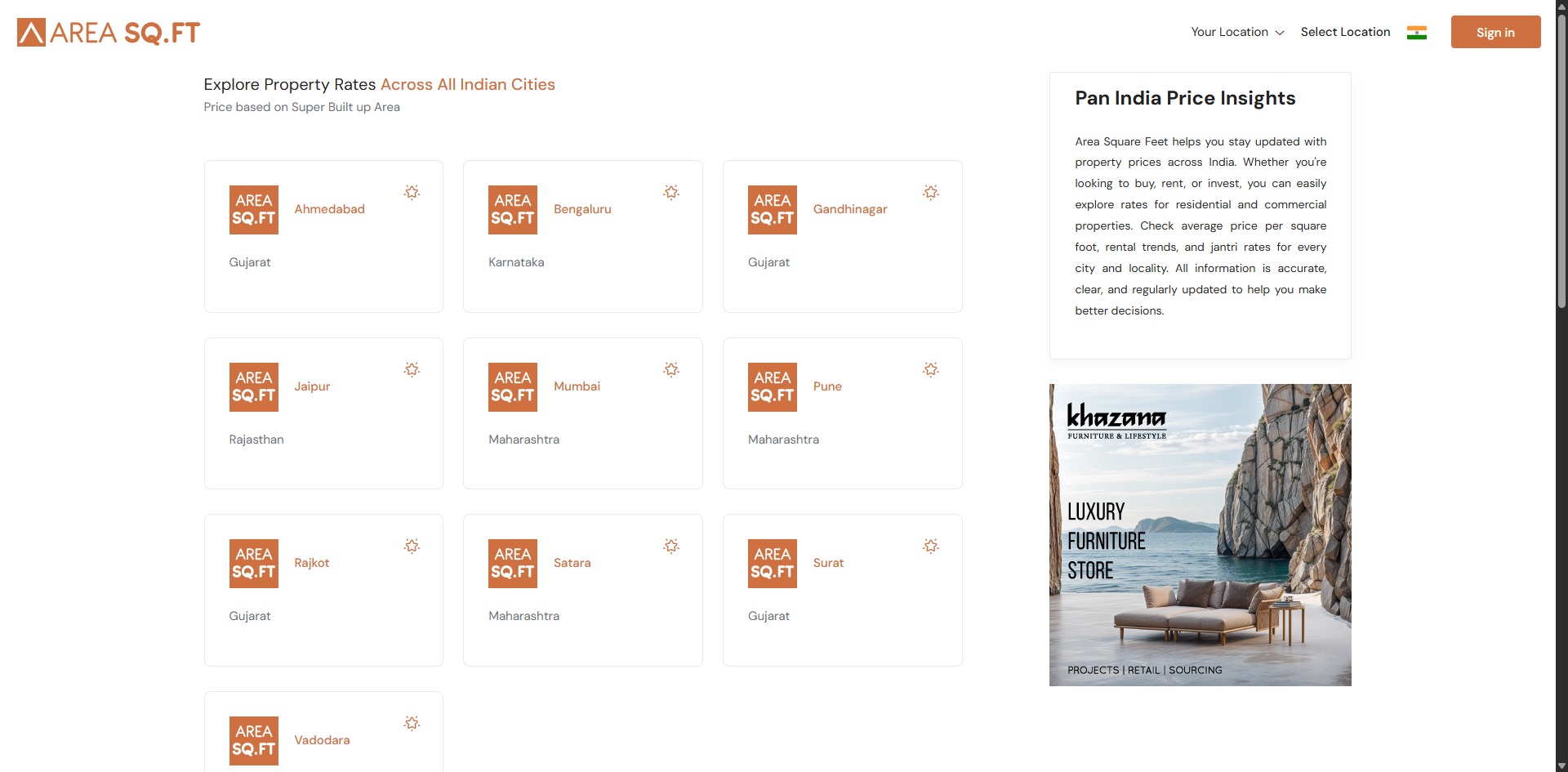The image size is (1568, 772).
Task: Click the badge icon on Bengaluru card
Action: click(671, 192)
